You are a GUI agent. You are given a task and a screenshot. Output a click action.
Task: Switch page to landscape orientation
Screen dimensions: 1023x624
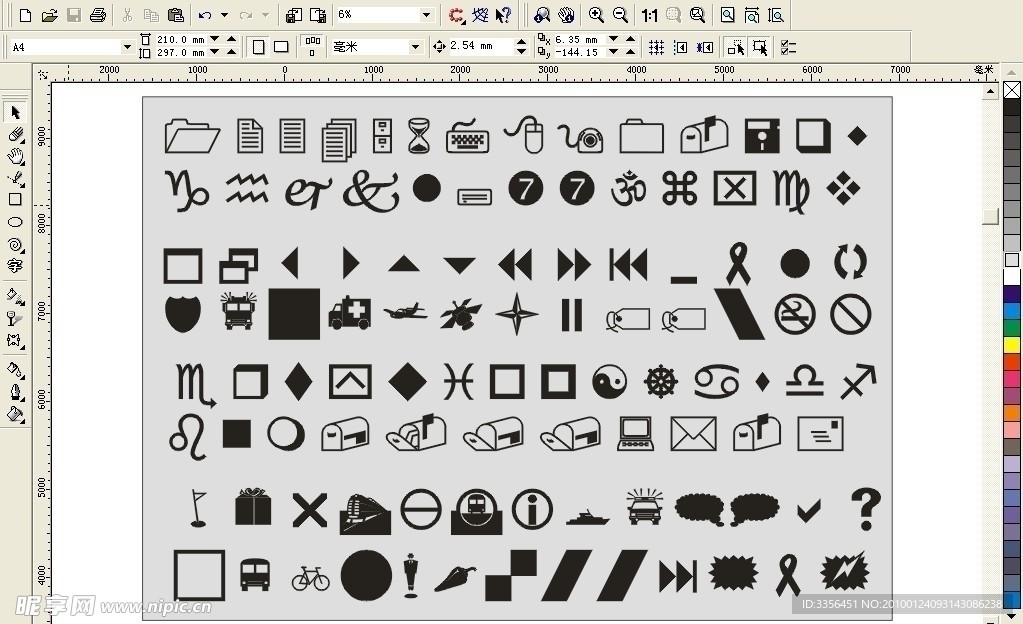[x=281, y=46]
